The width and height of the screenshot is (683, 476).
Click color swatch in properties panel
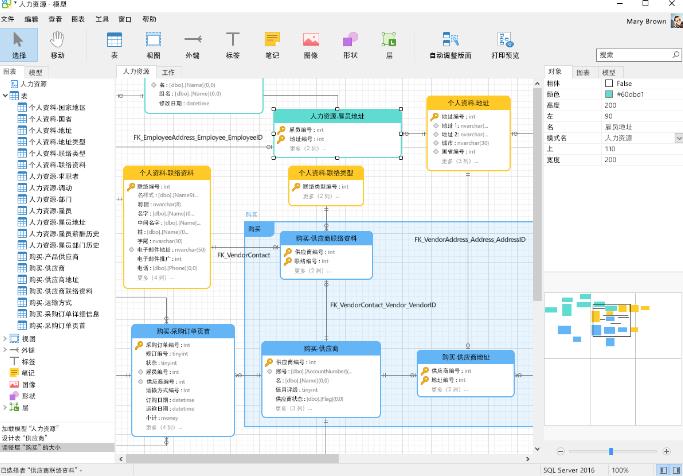pos(609,94)
